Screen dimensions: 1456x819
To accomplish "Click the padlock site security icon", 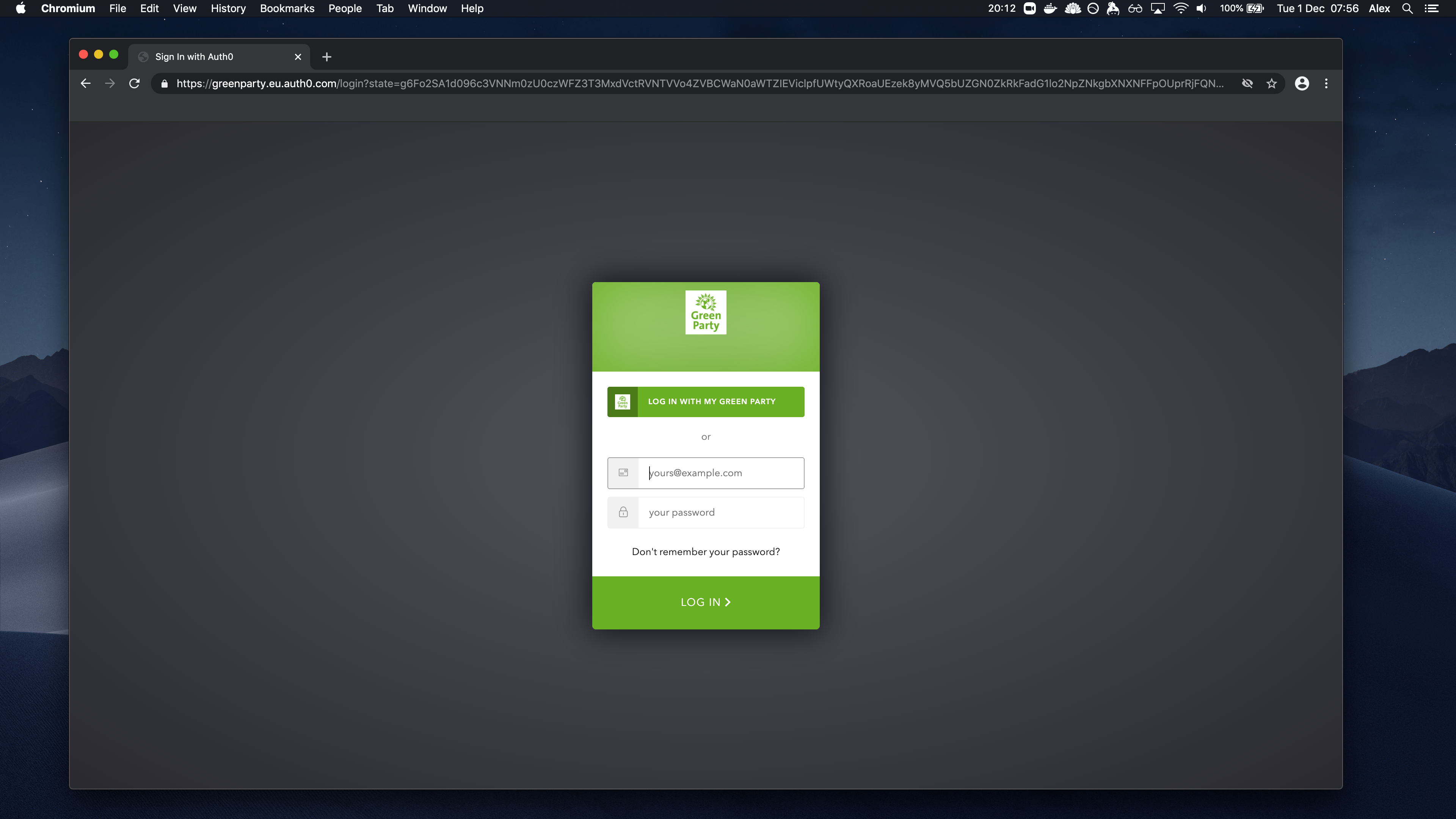I will click(165, 84).
